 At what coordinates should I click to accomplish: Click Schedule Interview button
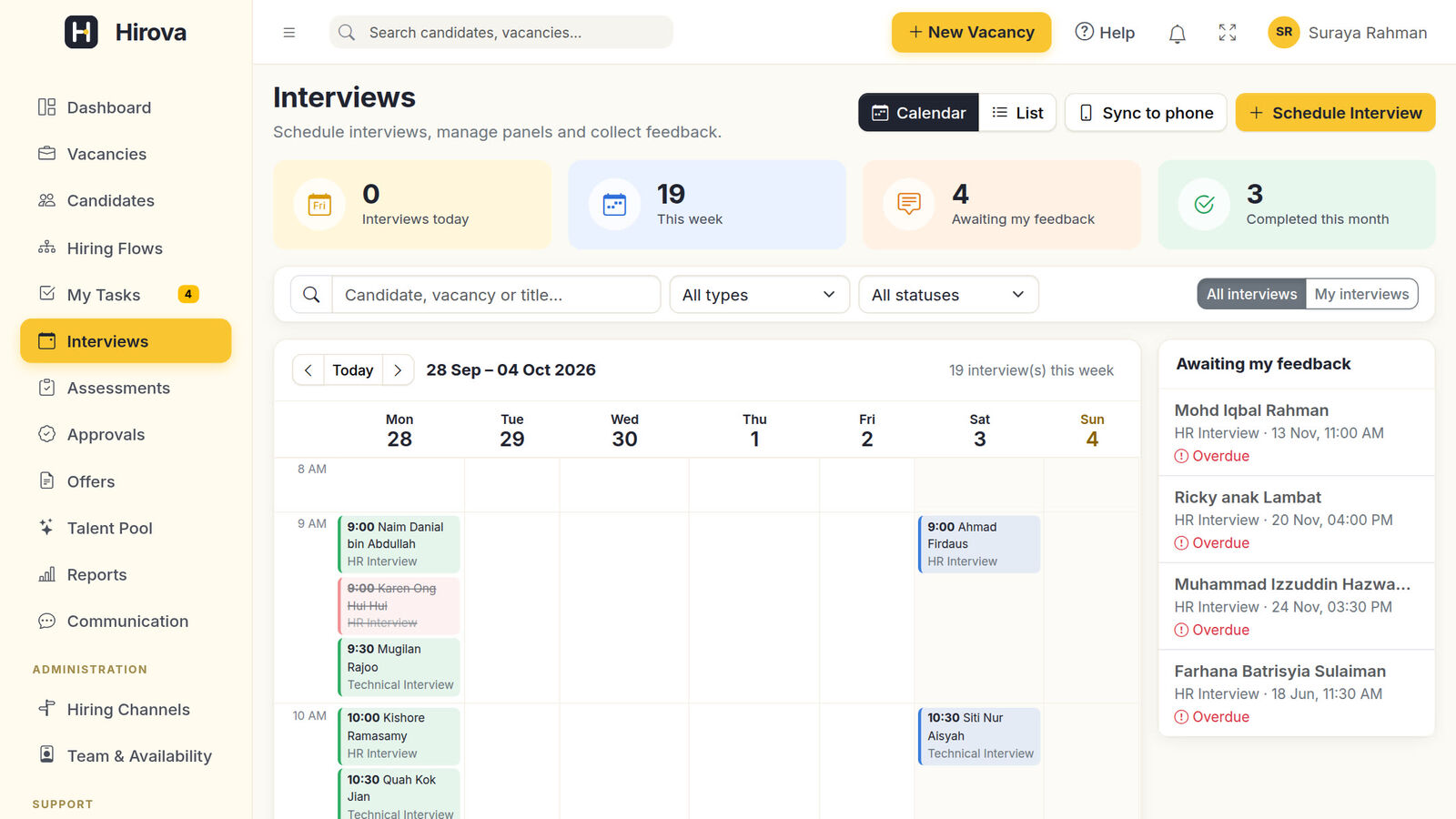point(1335,113)
